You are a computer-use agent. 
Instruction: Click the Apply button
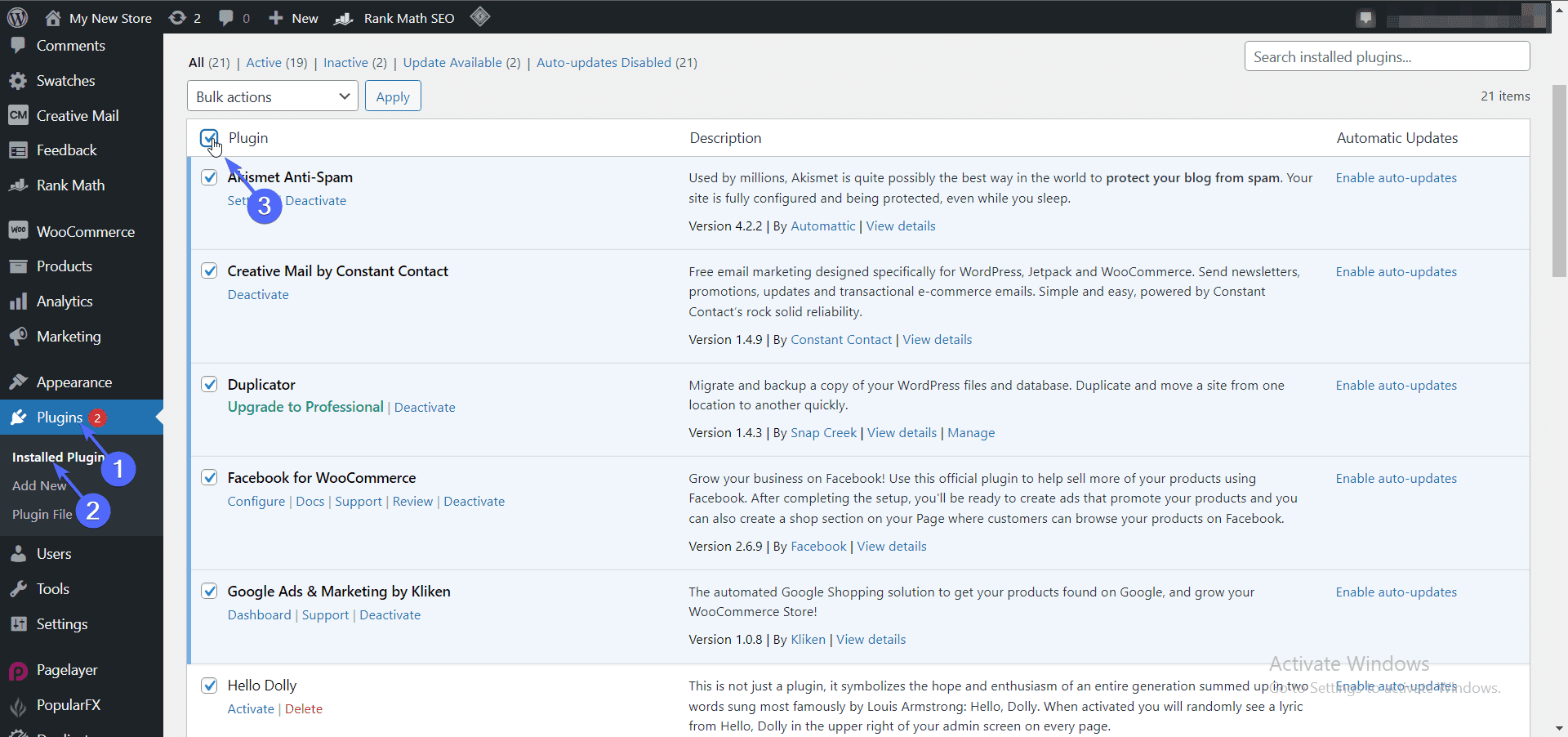393,96
